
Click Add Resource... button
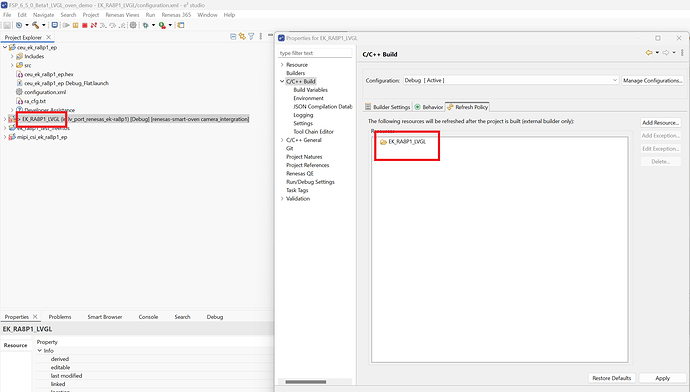(x=661, y=123)
